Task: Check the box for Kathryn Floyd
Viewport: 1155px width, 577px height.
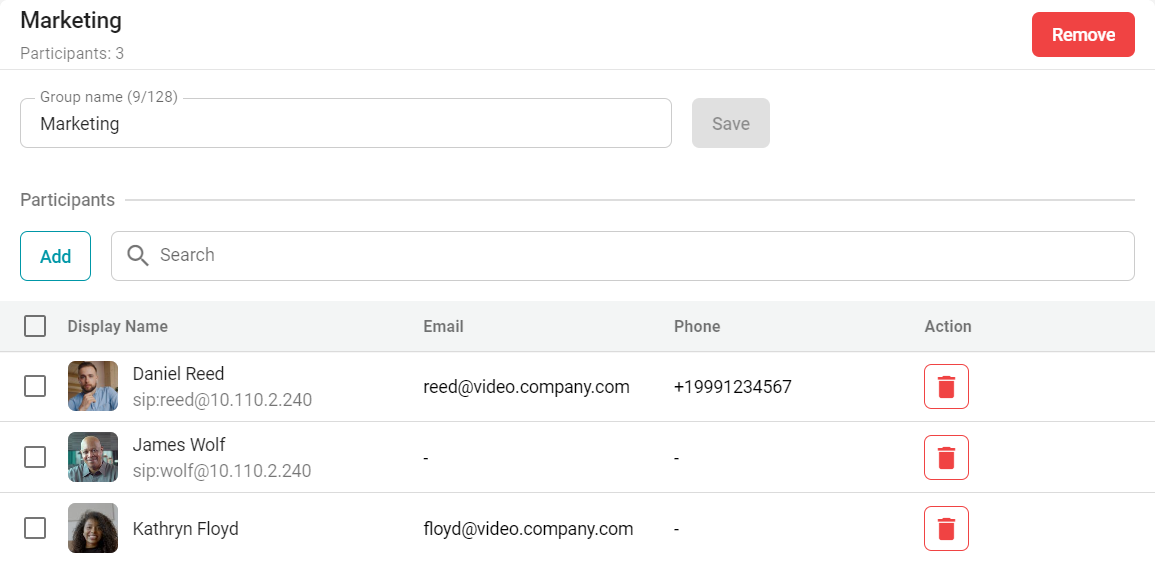Action: (x=35, y=528)
